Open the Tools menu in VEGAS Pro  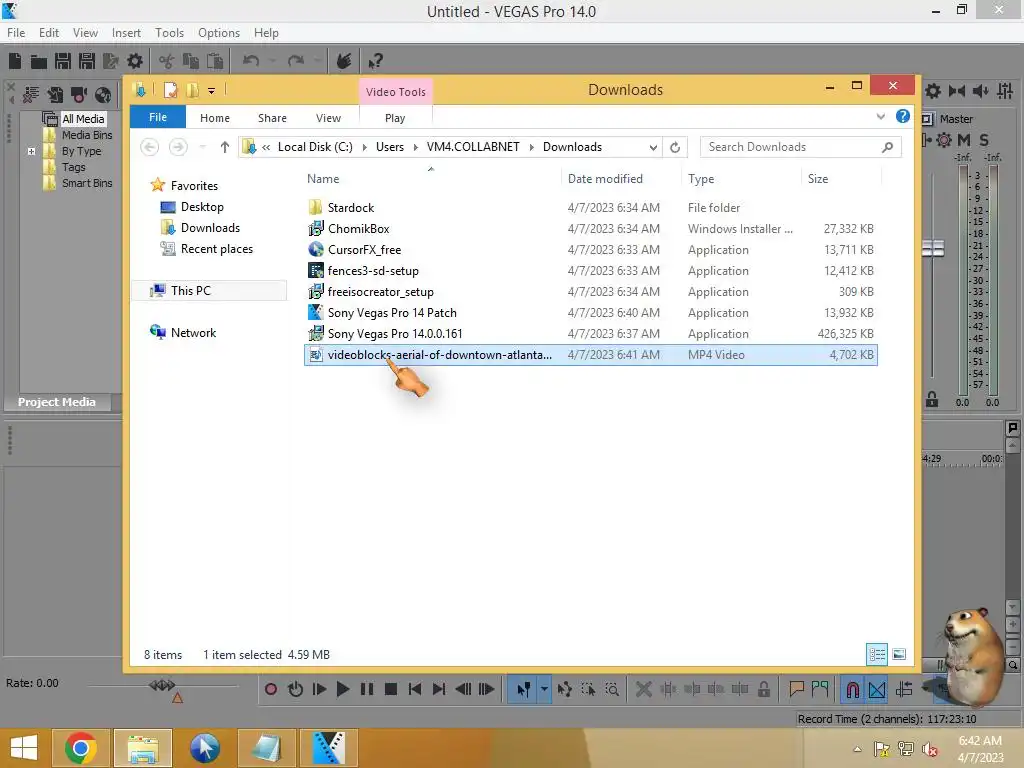(x=169, y=33)
